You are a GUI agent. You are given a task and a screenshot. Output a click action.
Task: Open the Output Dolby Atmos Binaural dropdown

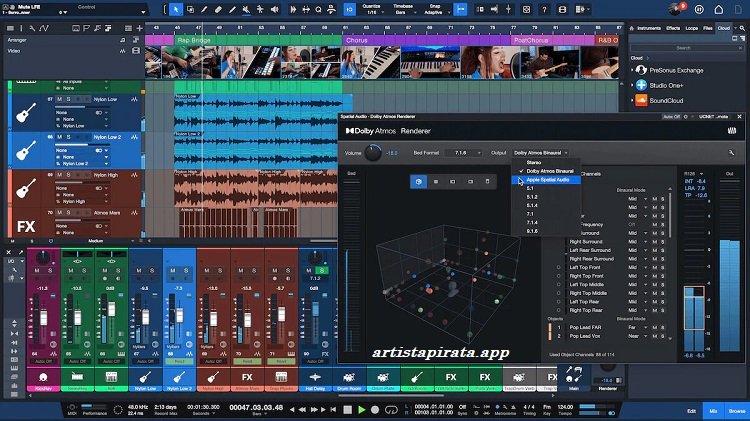point(540,153)
